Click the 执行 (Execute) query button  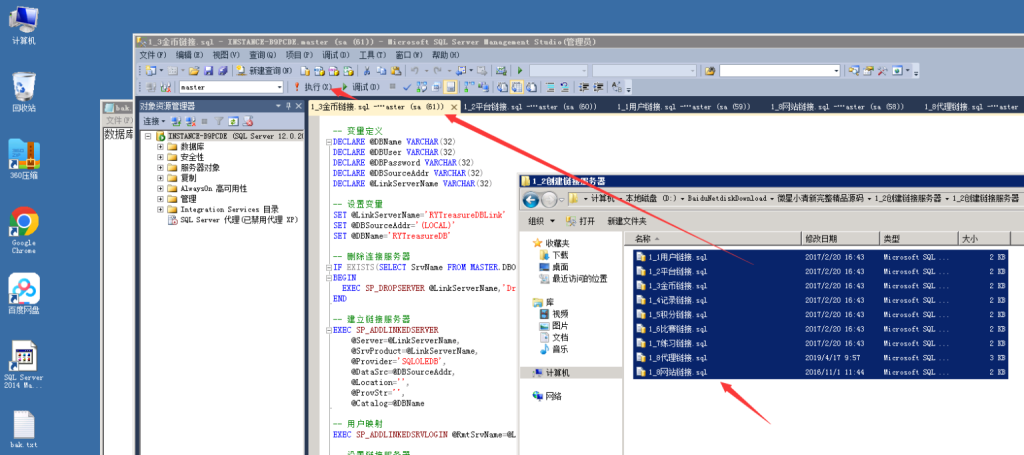pyautogui.click(x=311, y=88)
